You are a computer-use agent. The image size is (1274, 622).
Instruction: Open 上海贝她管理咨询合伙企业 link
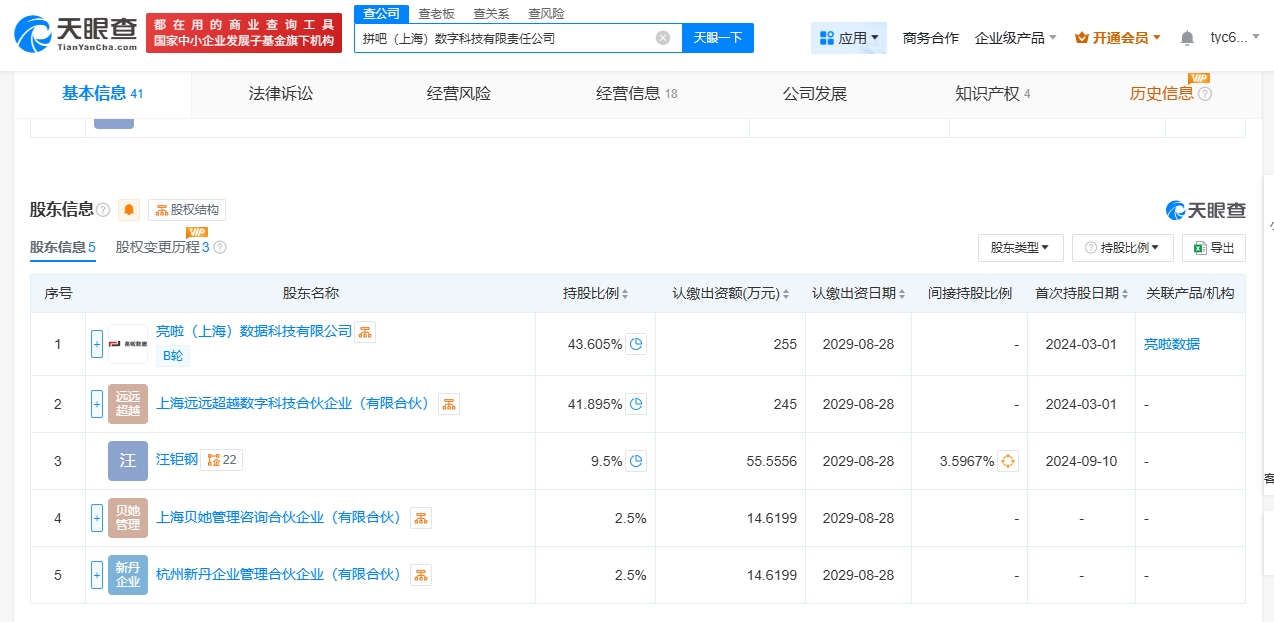pyautogui.click(x=280, y=517)
